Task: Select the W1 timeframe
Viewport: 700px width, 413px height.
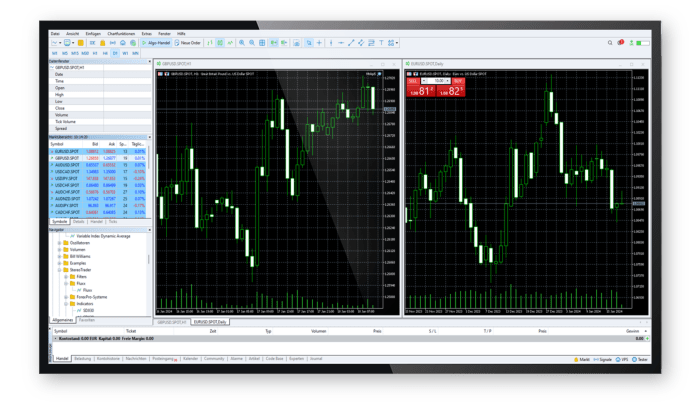Action: tap(125, 53)
